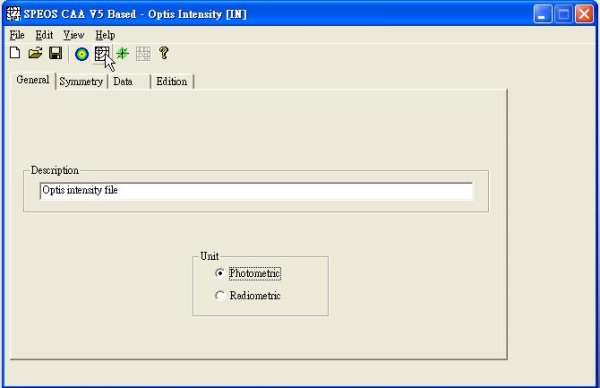600x388 pixels.
Task: Click the green star polar icon
Action: pyautogui.click(x=122, y=54)
